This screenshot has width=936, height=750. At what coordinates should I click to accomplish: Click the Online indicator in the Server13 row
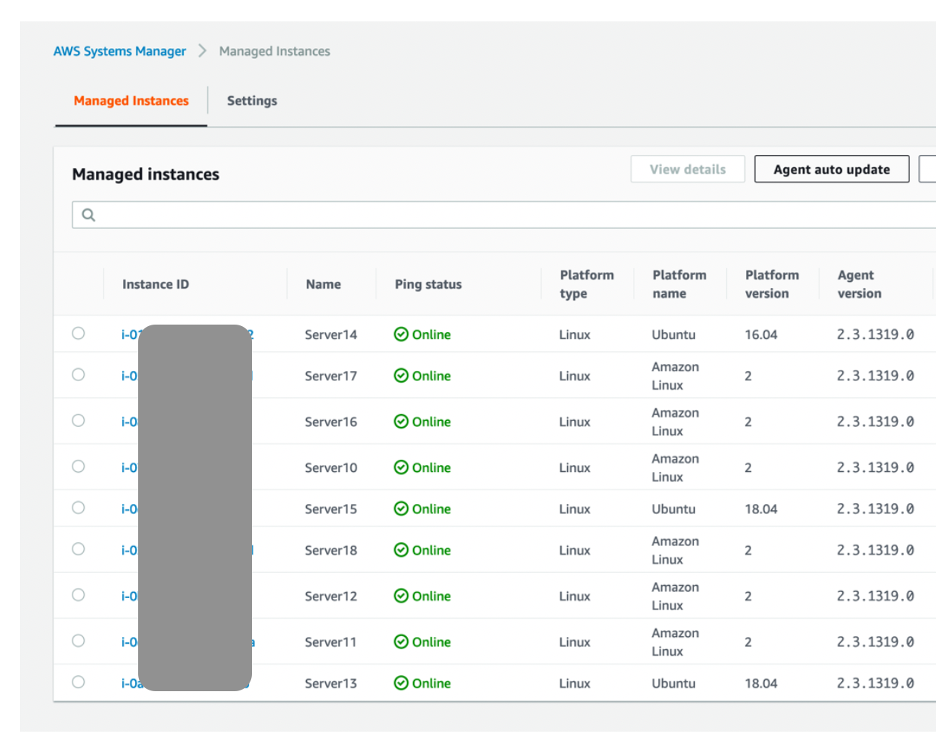402,683
